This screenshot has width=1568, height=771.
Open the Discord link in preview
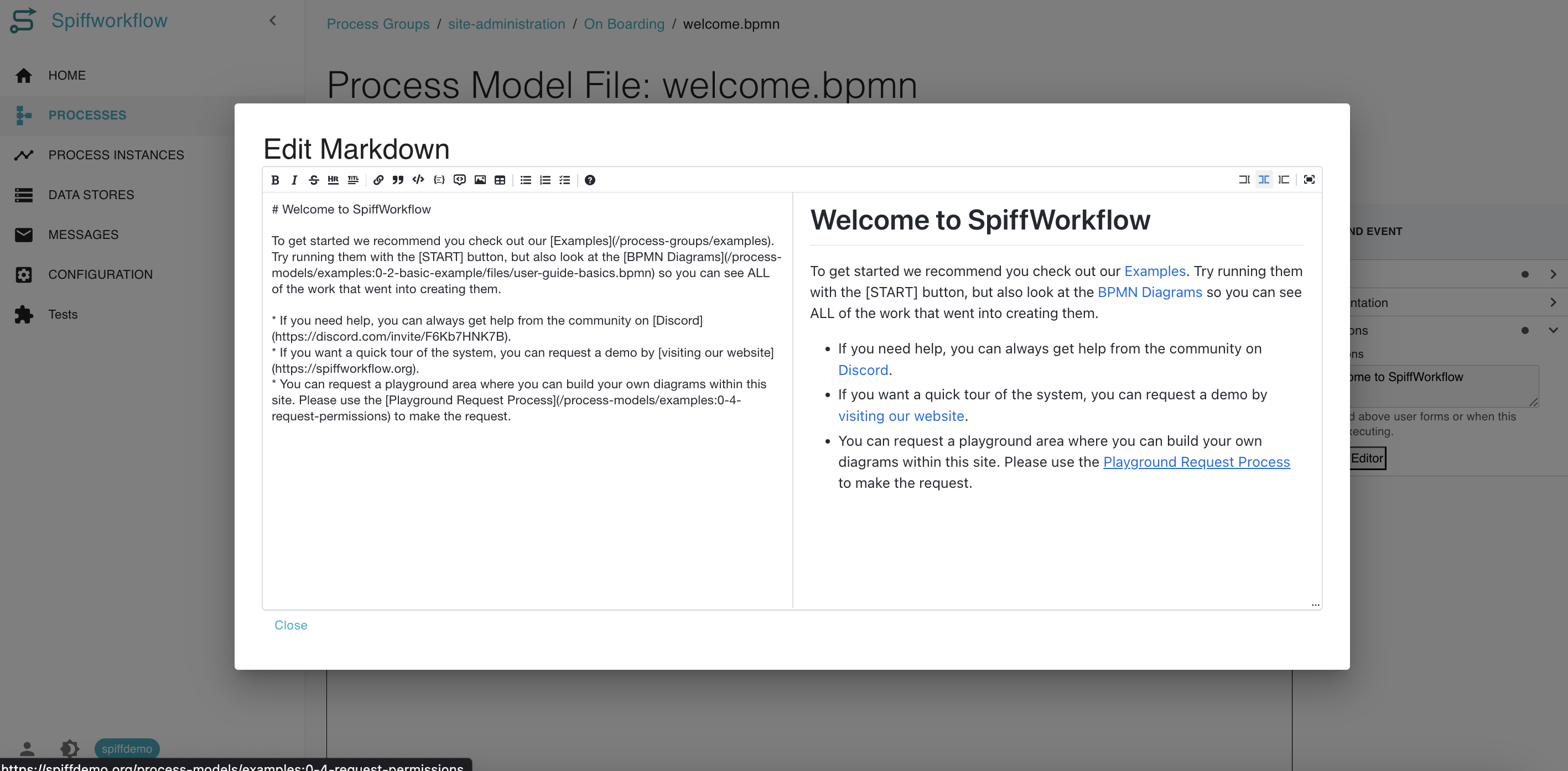click(863, 370)
